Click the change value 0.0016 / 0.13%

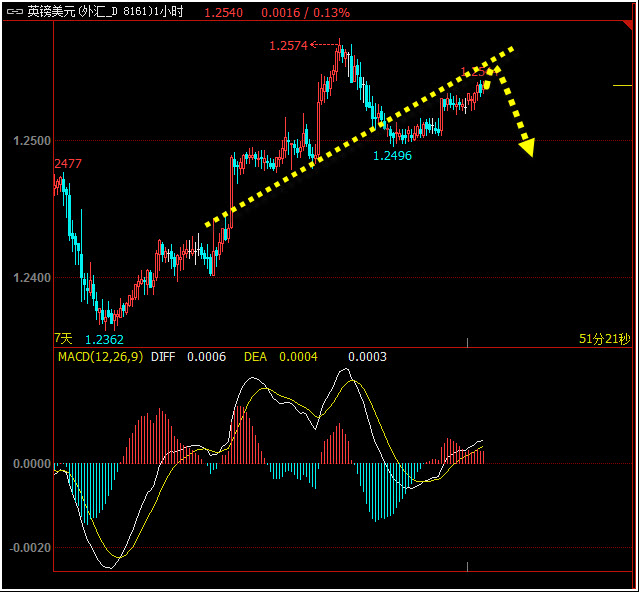tap(305, 13)
